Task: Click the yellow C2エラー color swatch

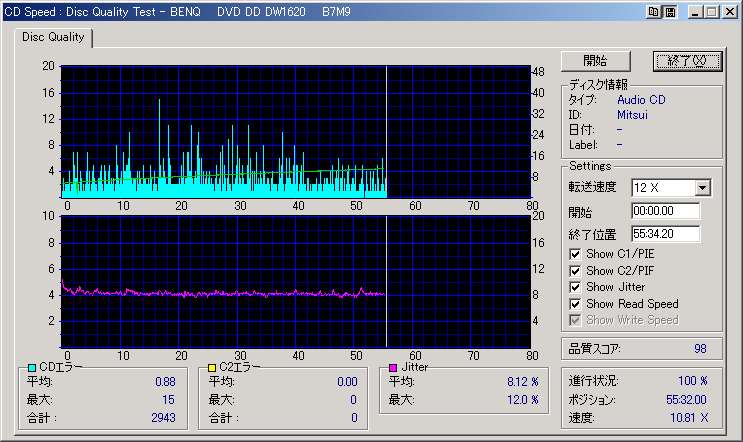Action: click(x=212, y=368)
